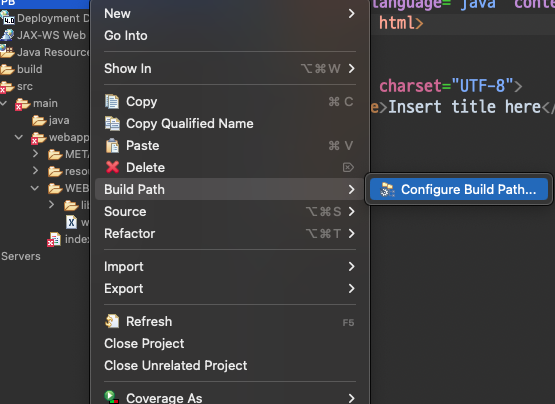Expand the META-INF folder

35,154
